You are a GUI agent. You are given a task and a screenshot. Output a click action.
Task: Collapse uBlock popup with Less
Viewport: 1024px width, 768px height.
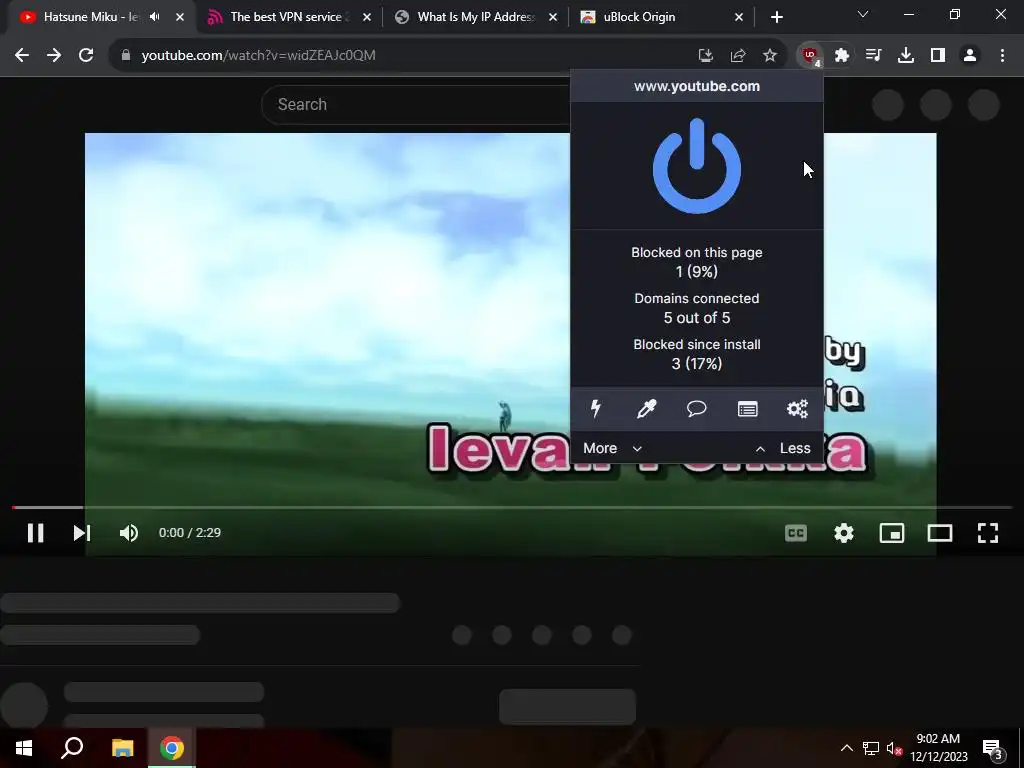pos(783,448)
